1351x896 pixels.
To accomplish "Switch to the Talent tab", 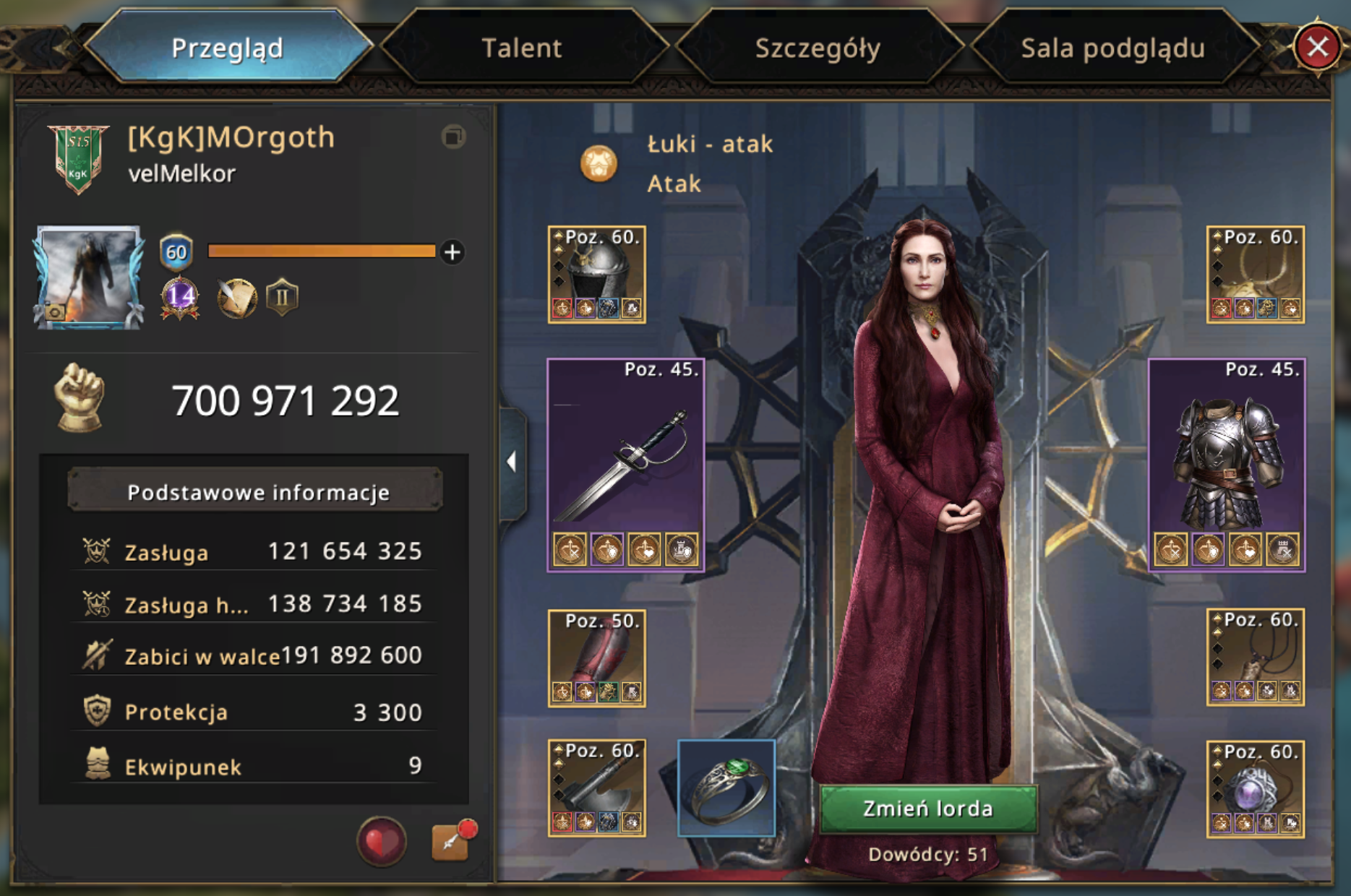I will point(522,48).
